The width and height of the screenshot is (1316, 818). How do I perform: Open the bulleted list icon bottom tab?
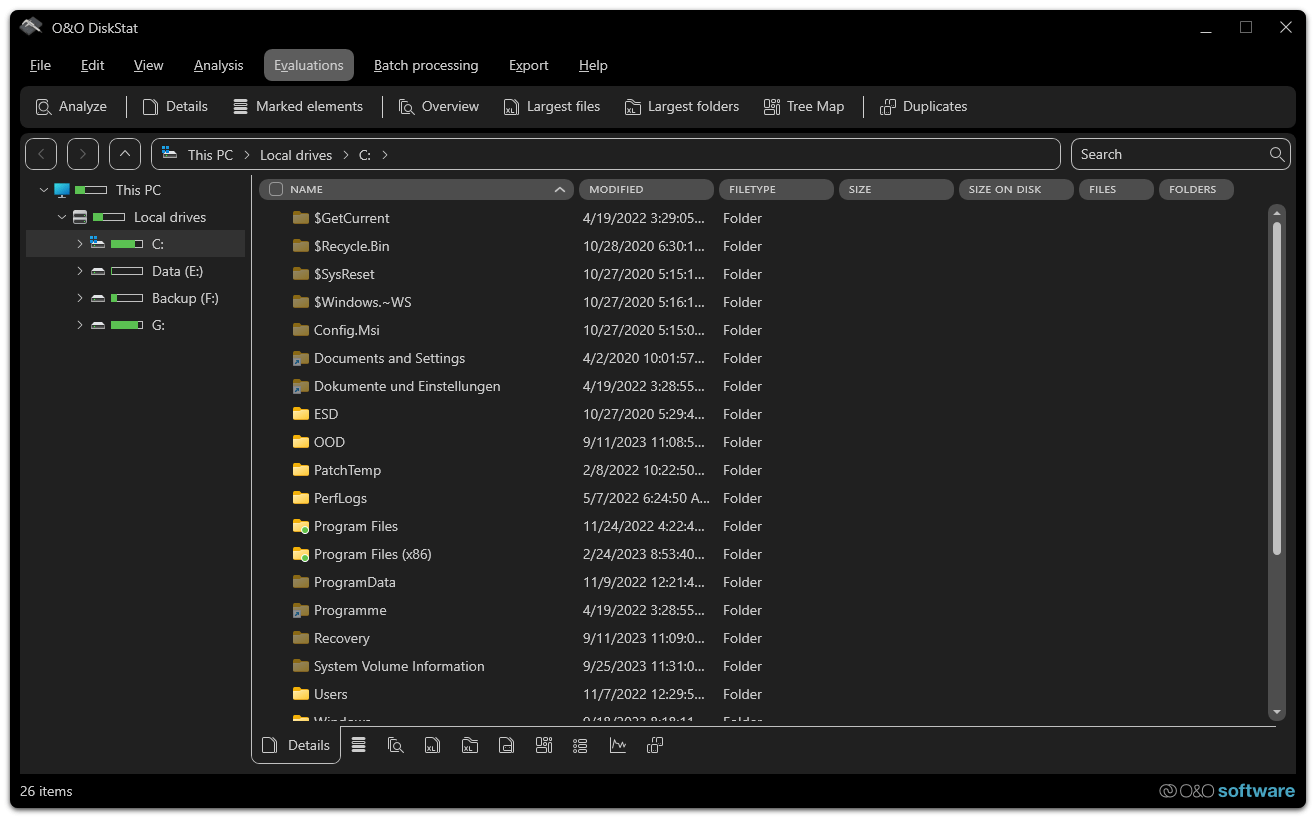coord(580,745)
